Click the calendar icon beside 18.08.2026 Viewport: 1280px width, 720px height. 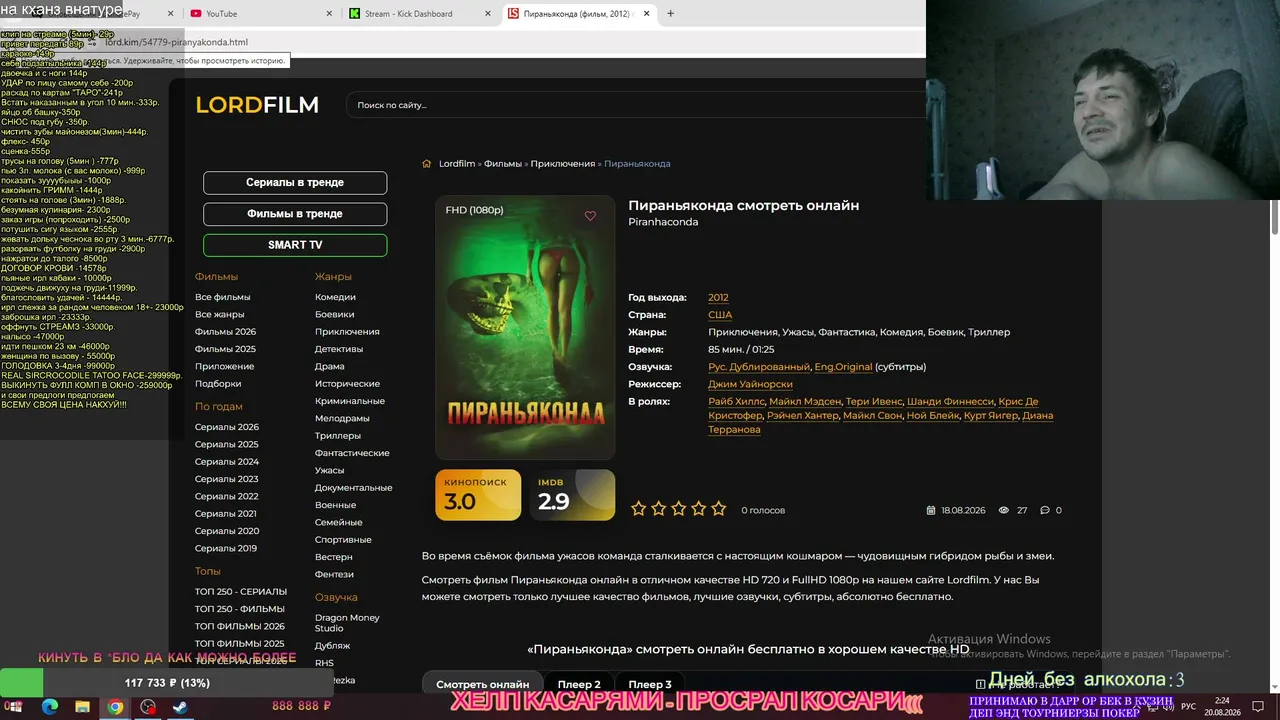(931, 510)
